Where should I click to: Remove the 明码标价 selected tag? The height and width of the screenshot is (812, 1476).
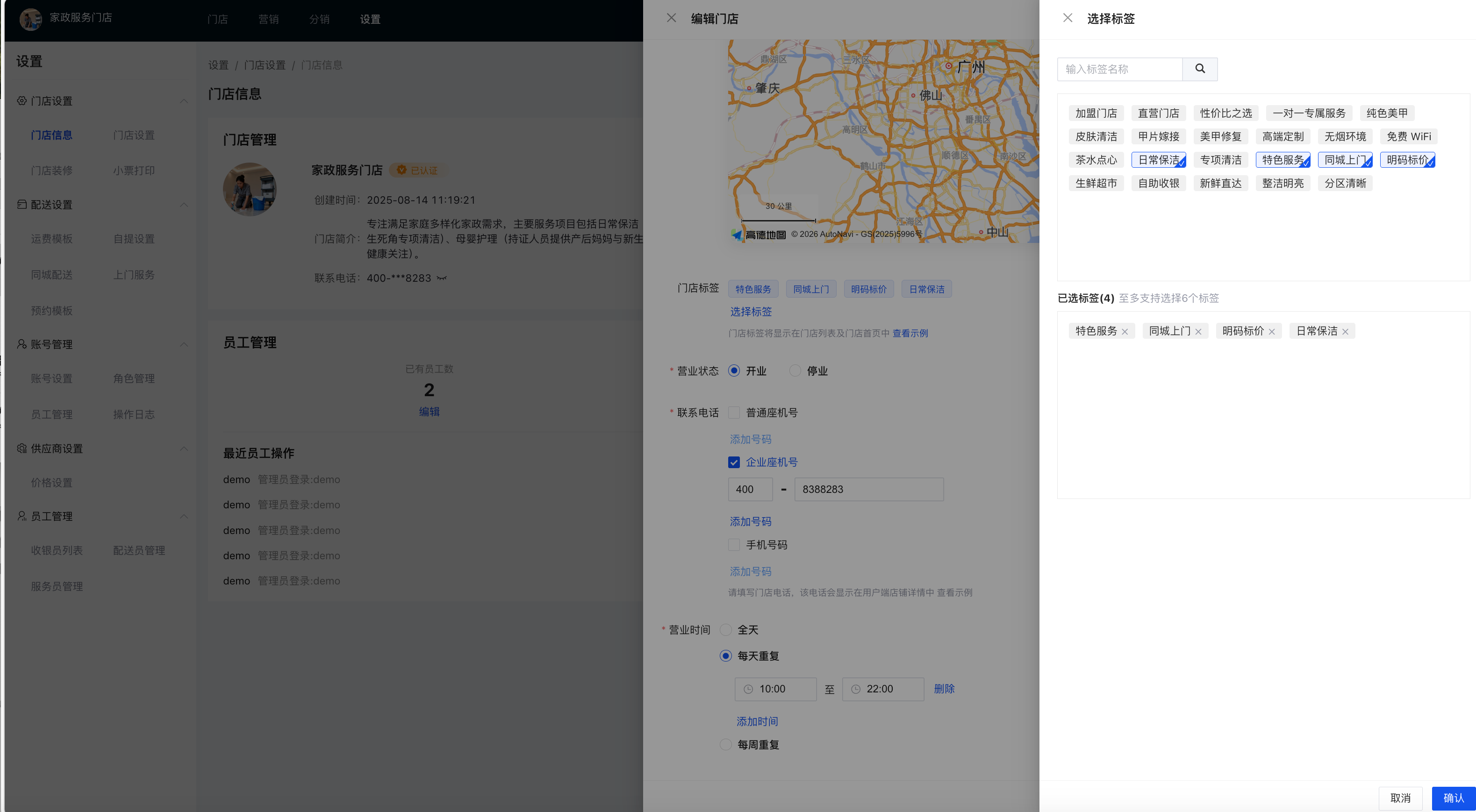coord(1271,332)
